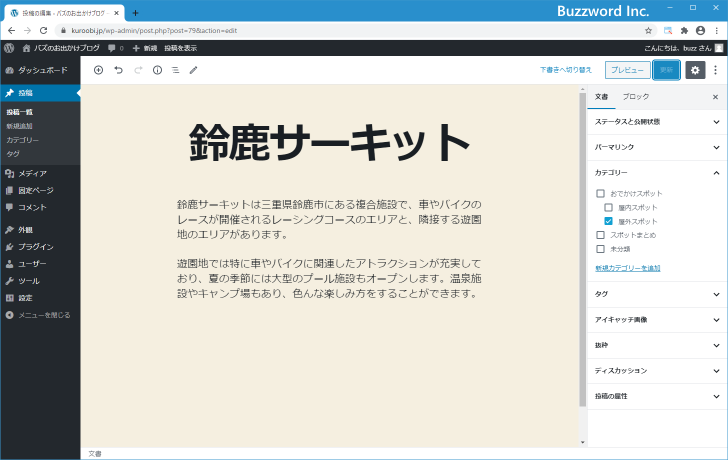This screenshot has height=460, width=728.
Task: Check the 屋内スポット category
Action: (608, 207)
